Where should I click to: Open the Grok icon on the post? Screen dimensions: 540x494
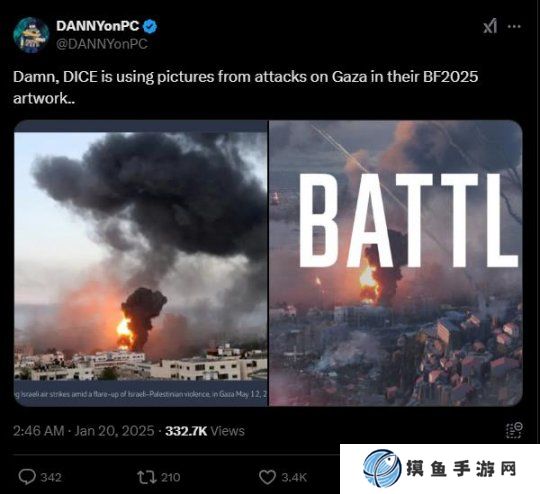[489, 27]
